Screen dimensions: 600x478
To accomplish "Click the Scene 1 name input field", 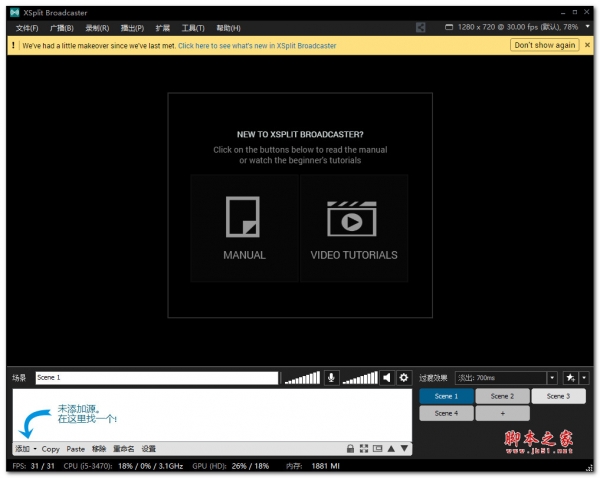I will click(157, 378).
